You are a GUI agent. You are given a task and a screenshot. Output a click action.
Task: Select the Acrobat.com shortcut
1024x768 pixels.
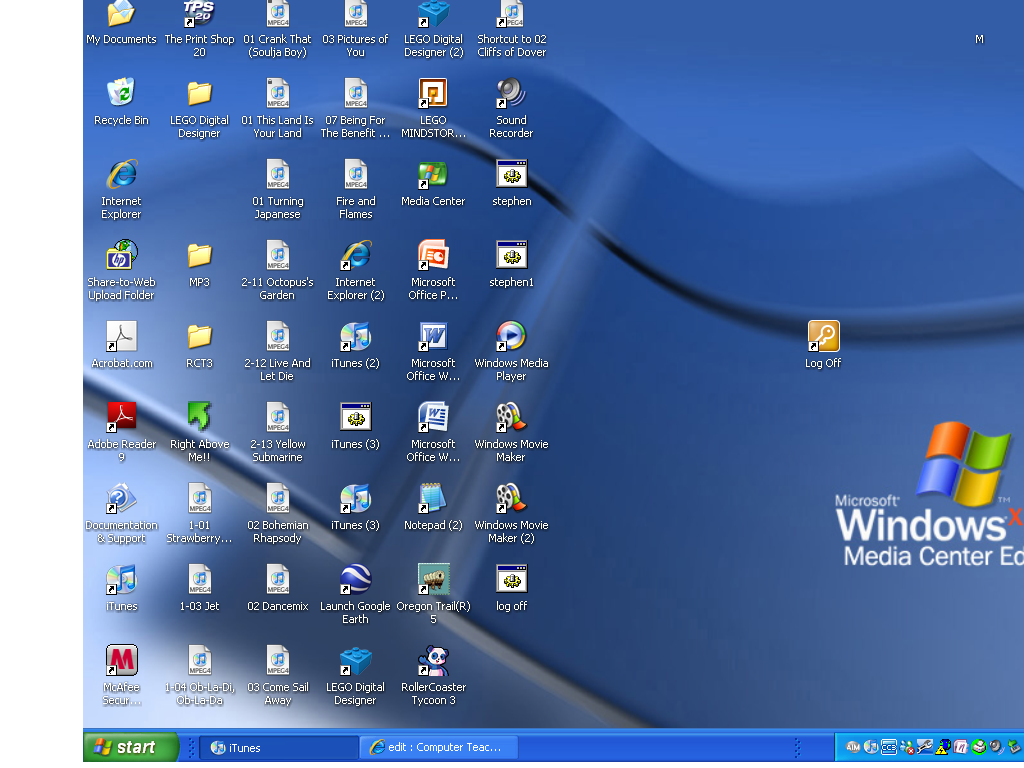121,345
